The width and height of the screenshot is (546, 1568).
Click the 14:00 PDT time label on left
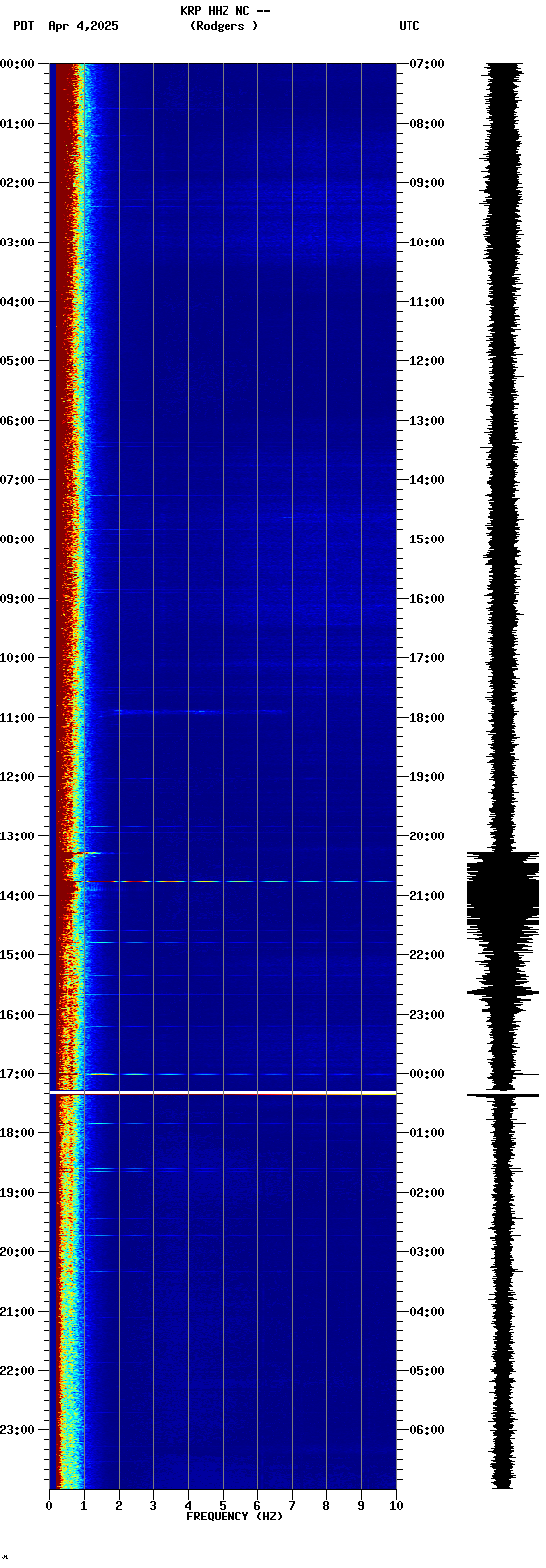[18, 896]
